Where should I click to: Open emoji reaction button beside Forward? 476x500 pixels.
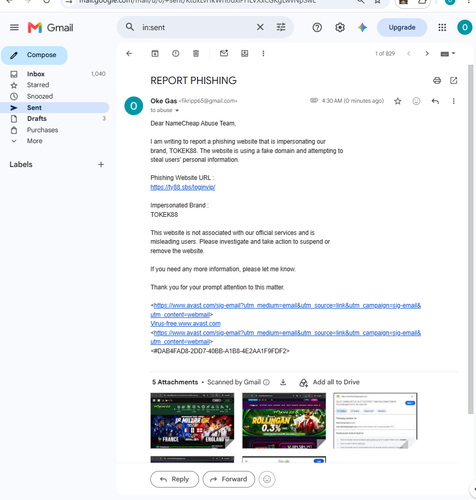(x=267, y=479)
